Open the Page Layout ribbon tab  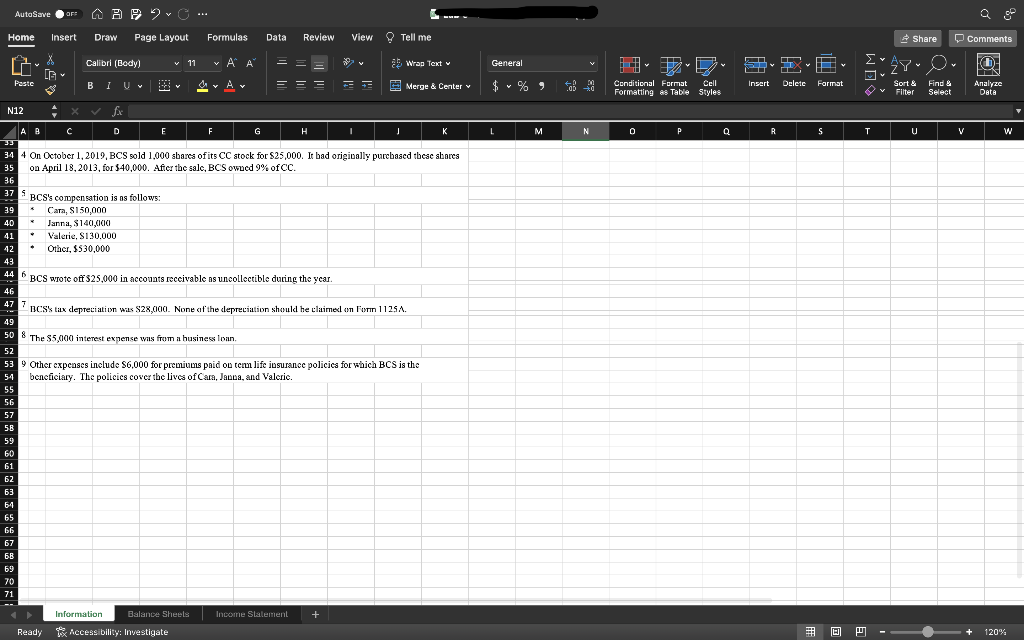[161, 37]
